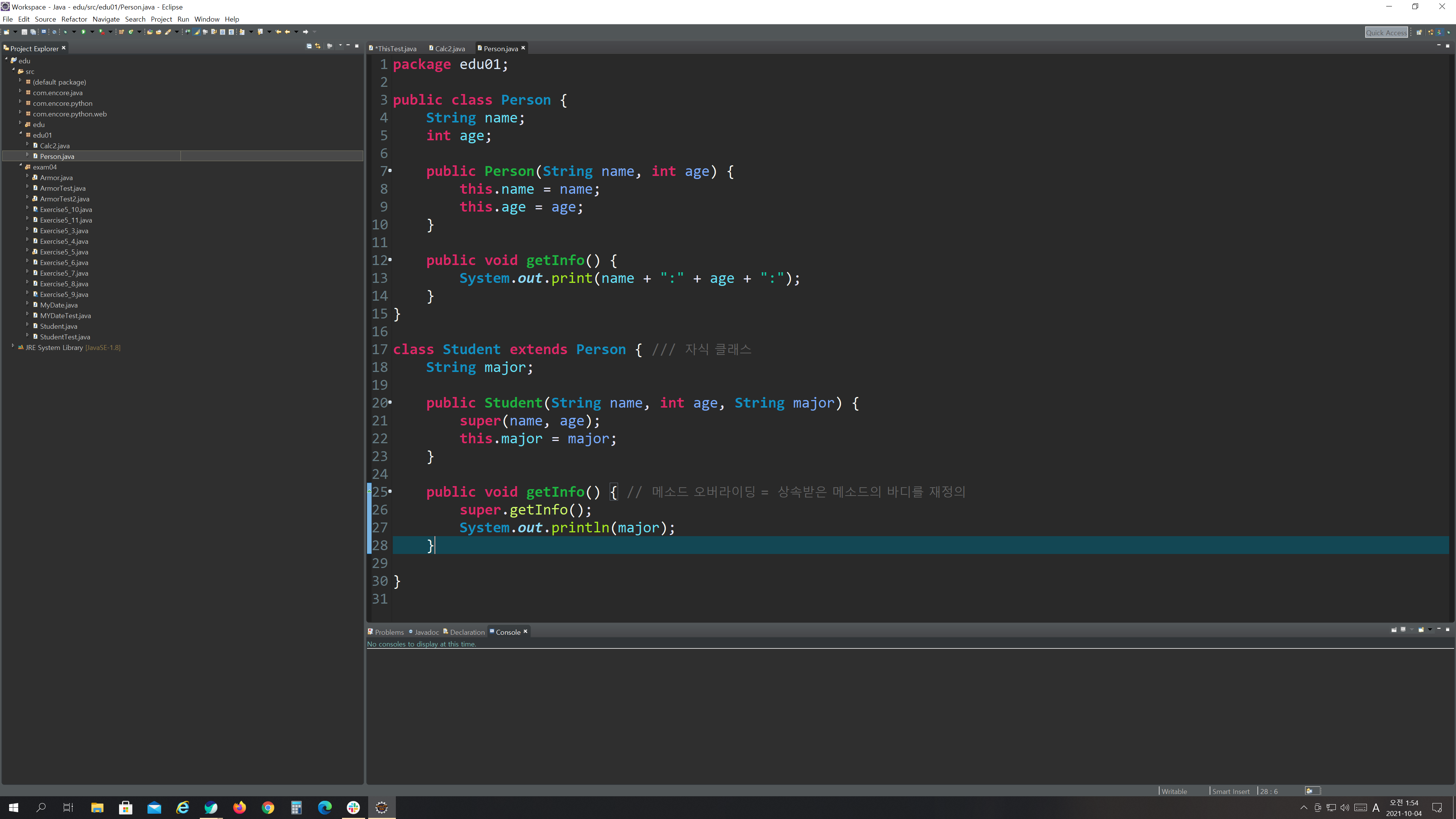Click the green Run button in toolbar
1456x819 pixels.
pyautogui.click(x=84, y=31)
